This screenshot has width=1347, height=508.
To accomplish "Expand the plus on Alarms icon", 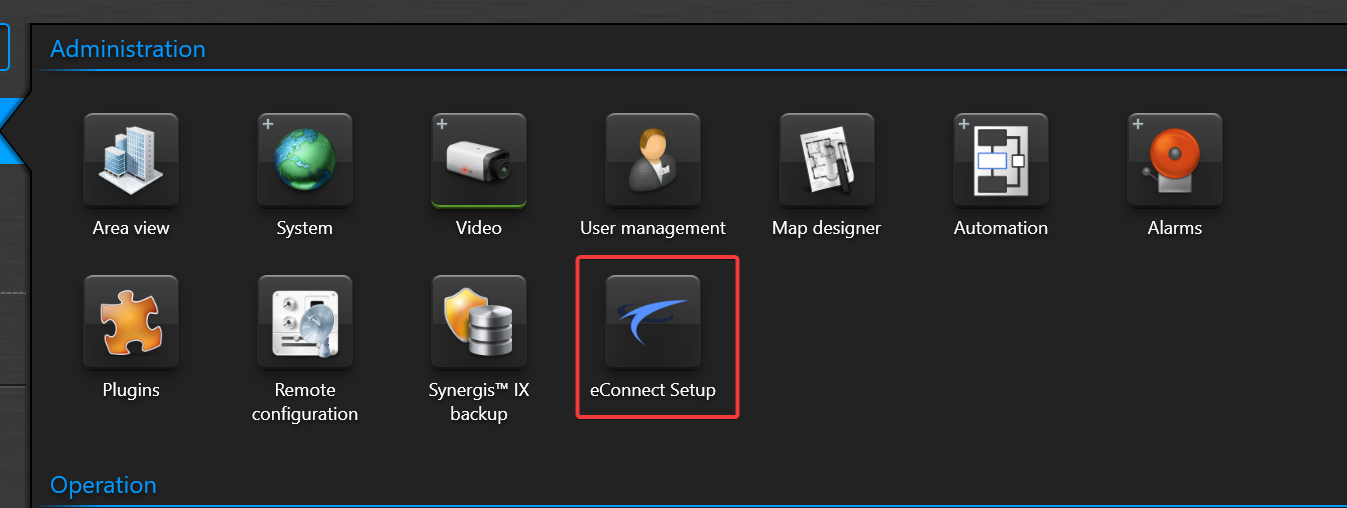I will coord(1138,125).
